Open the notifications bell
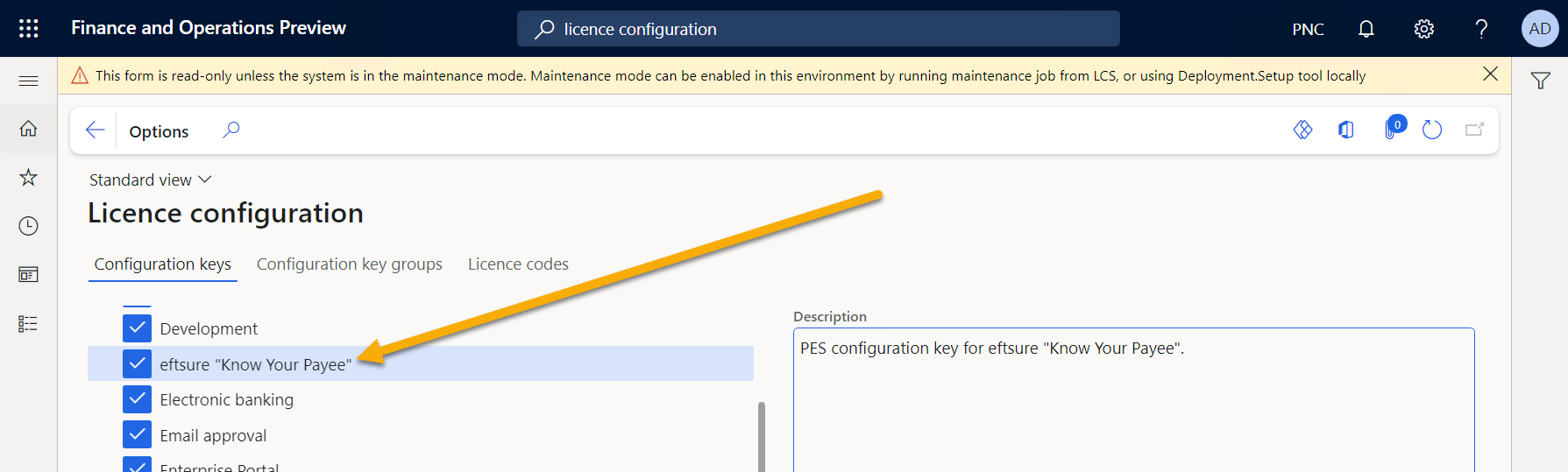The width and height of the screenshot is (1568, 472). pos(1366,29)
